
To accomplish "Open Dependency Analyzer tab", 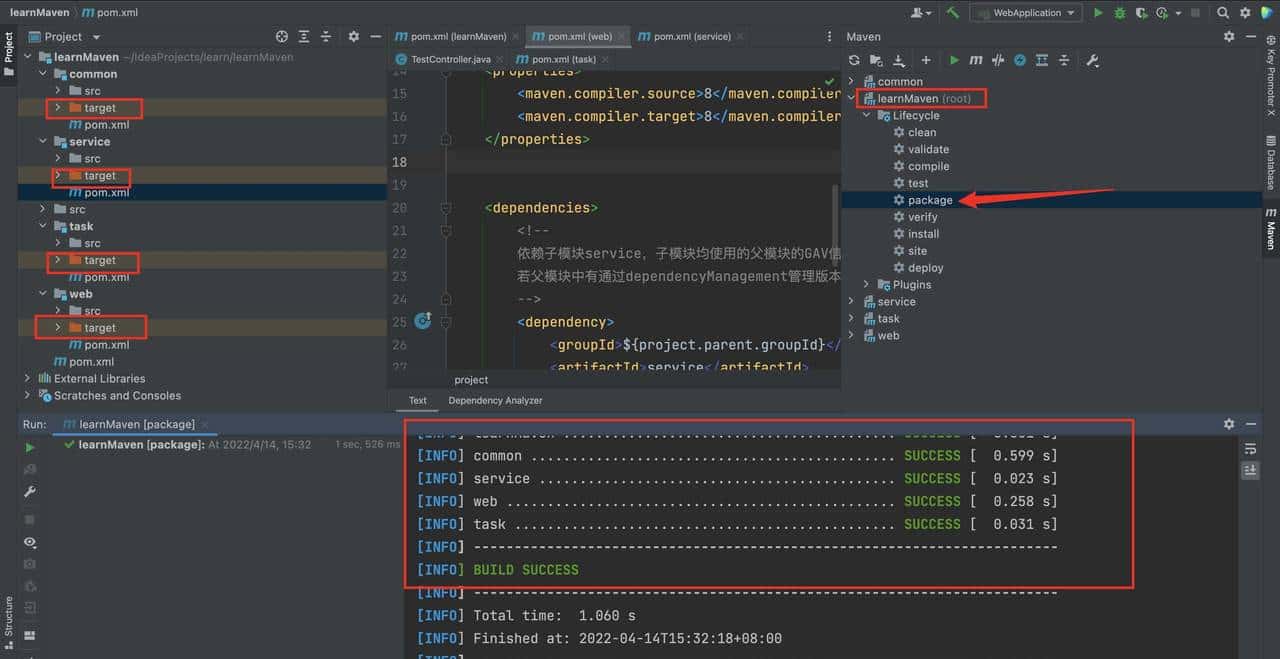I will pyautogui.click(x=495, y=400).
